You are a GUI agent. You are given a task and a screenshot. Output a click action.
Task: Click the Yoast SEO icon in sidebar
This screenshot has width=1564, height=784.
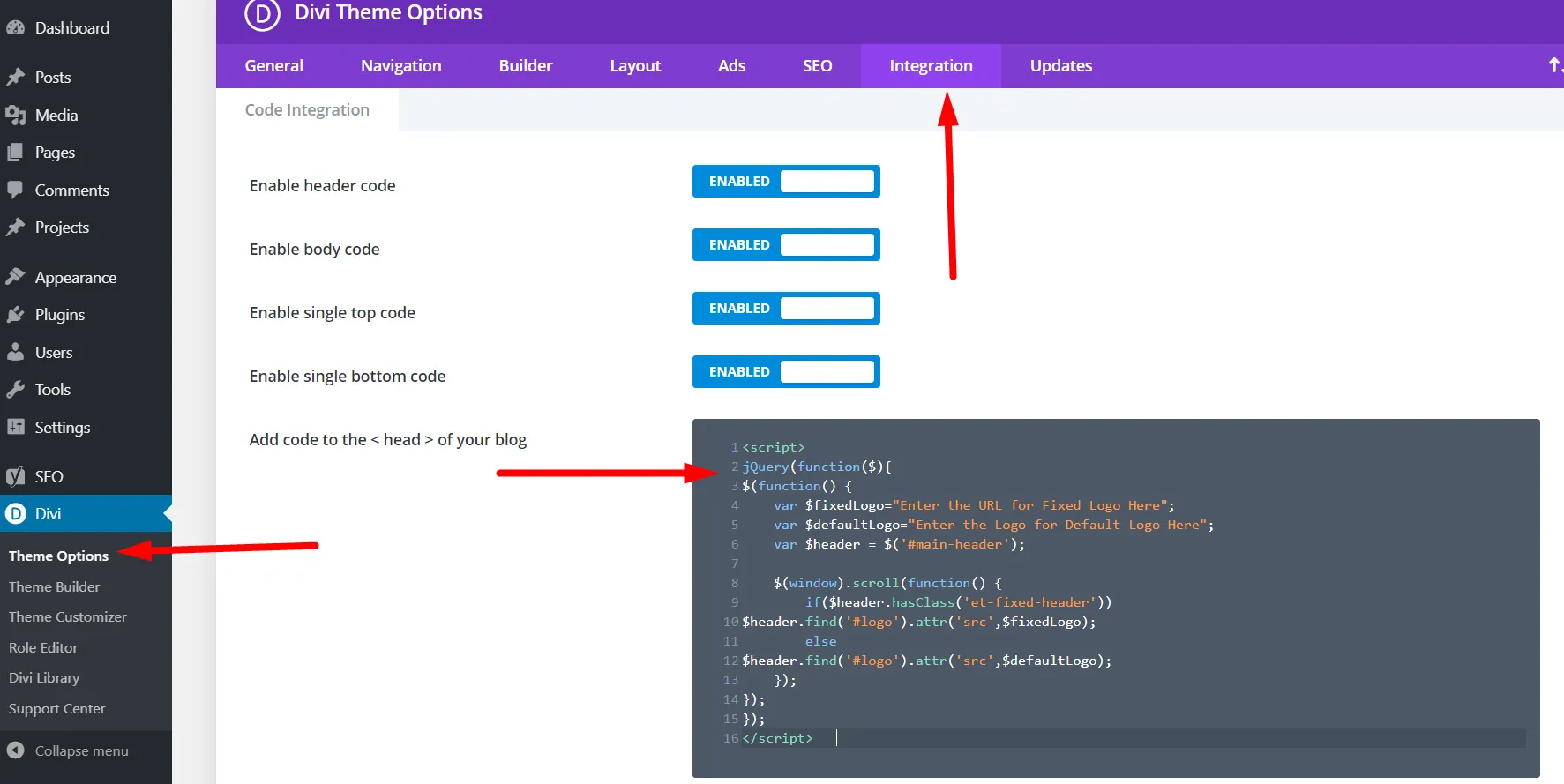click(15, 476)
